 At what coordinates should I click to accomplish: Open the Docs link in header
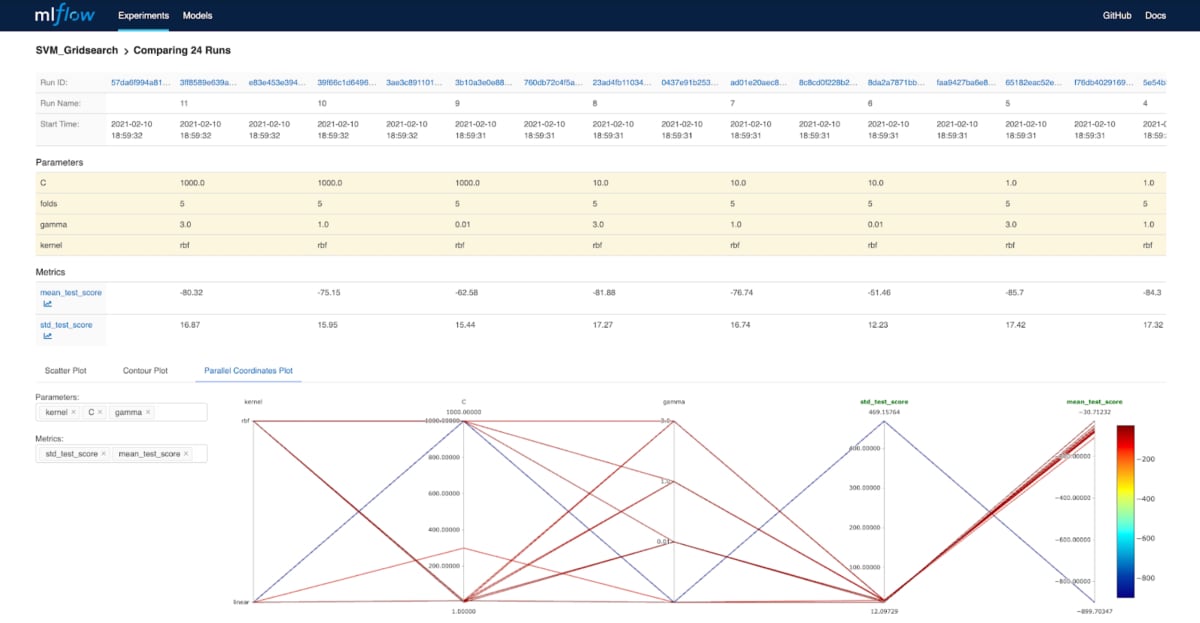(1155, 16)
